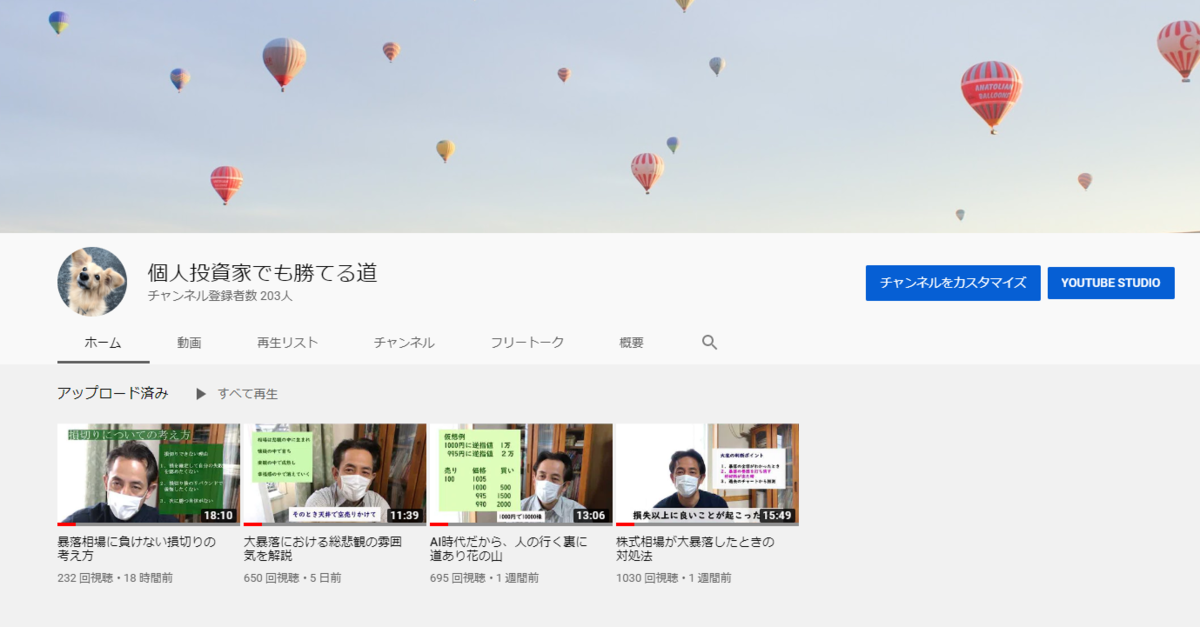The image size is (1200, 627).
Task: Open the dog channel avatar picture
Action: click(92, 282)
